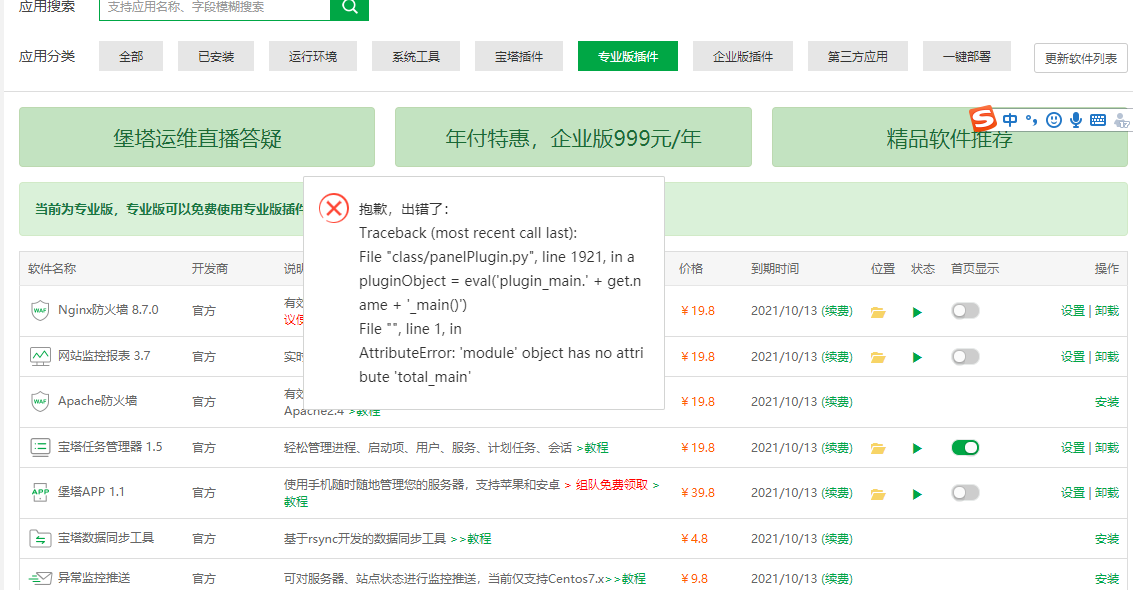Switch to 已安装 category tab
Image resolution: width=1133 pixels, height=590 pixels.
point(216,57)
